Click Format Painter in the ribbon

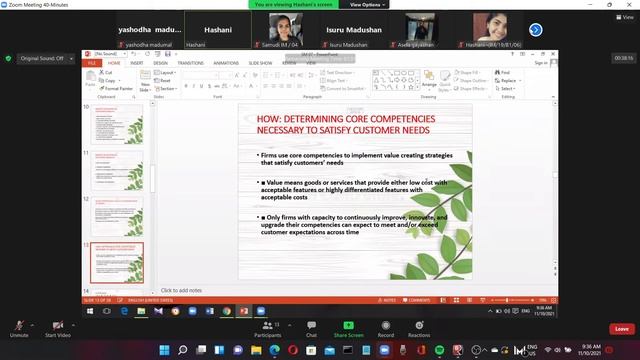116,88
